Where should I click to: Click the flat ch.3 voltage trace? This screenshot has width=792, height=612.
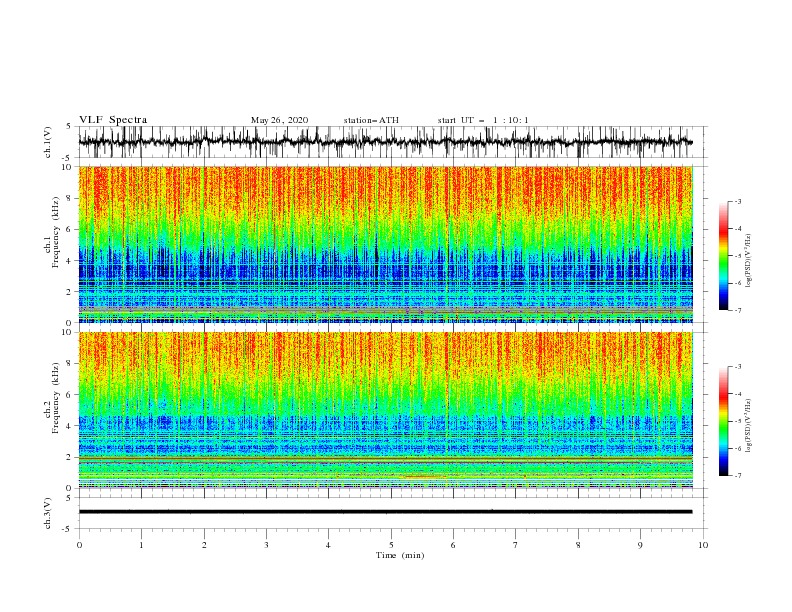pos(385,512)
